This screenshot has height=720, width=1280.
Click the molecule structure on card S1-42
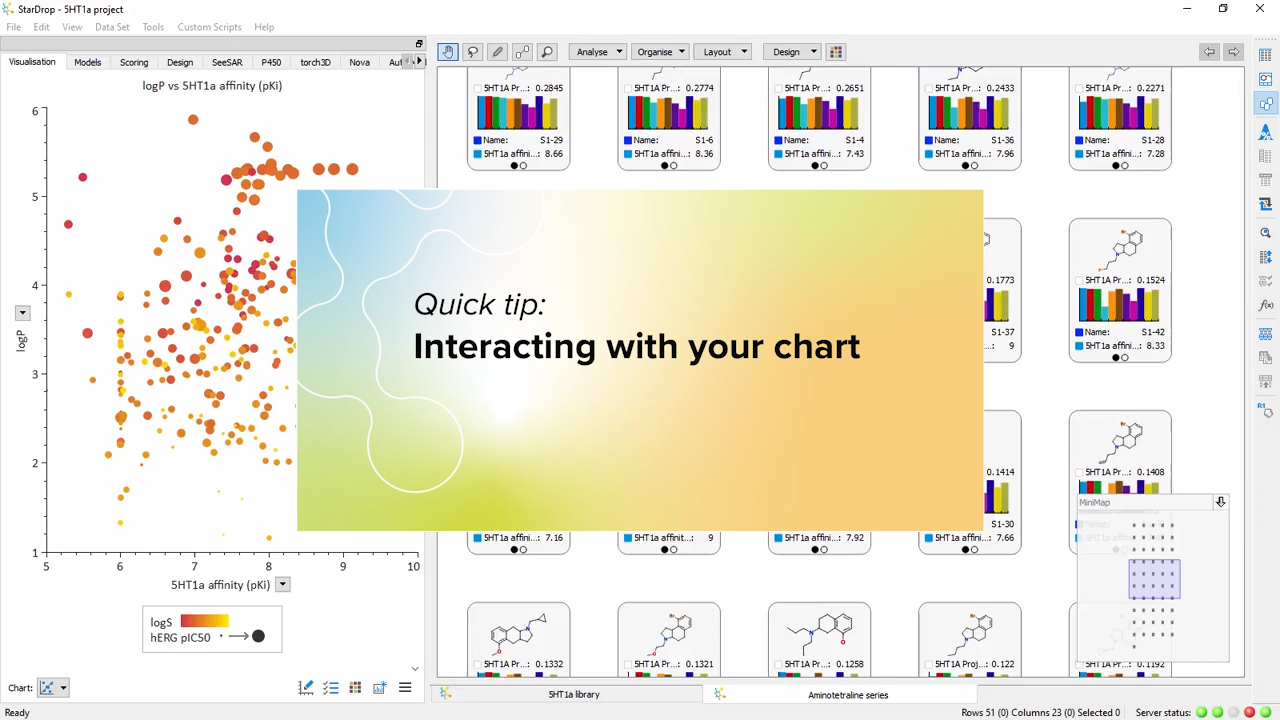[x=1120, y=249]
